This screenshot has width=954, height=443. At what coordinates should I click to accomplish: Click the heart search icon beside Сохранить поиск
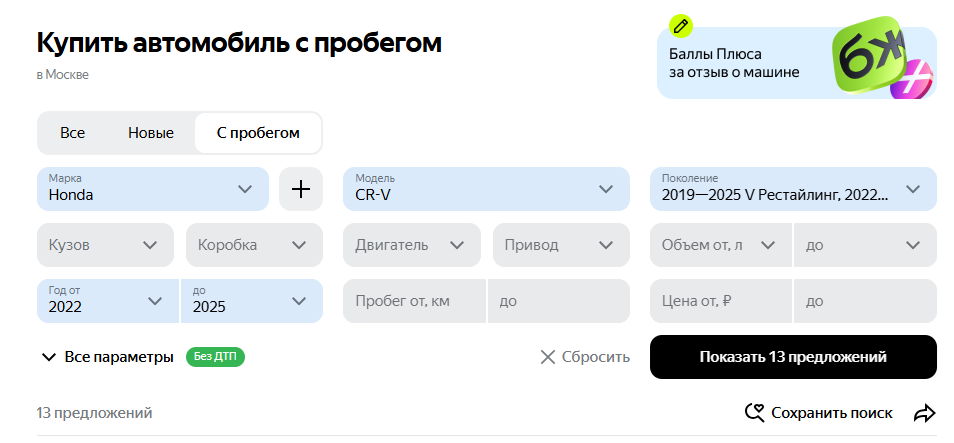point(755,413)
